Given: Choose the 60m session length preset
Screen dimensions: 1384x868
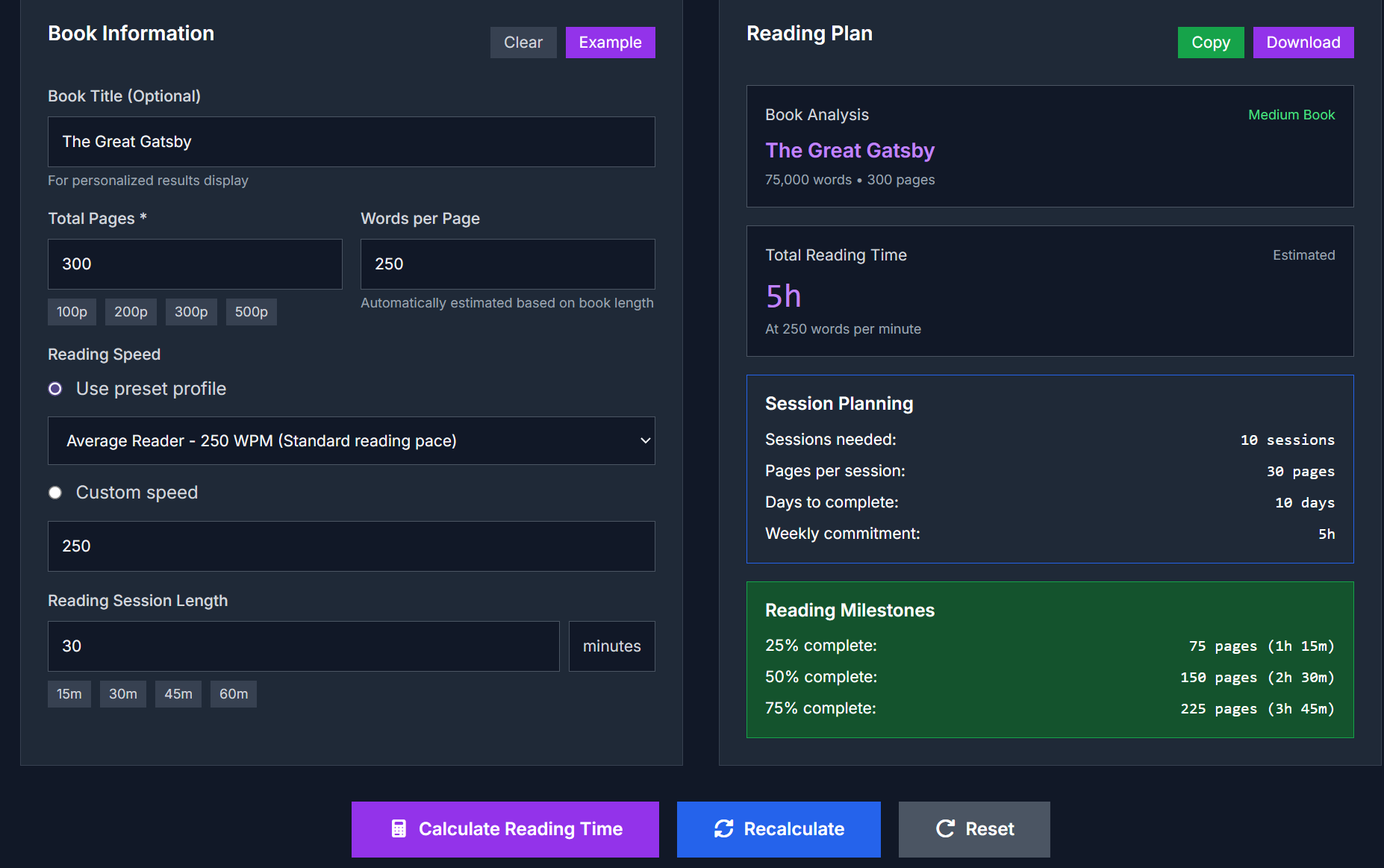Looking at the screenshot, I should pyautogui.click(x=234, y=694).
